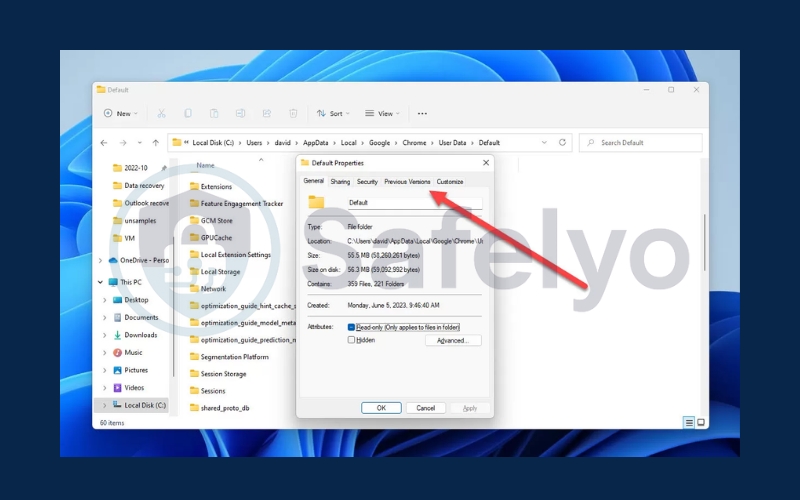Open the See more ellipsis menu
Screen dimensions: 800x500
tap(422, 113)
